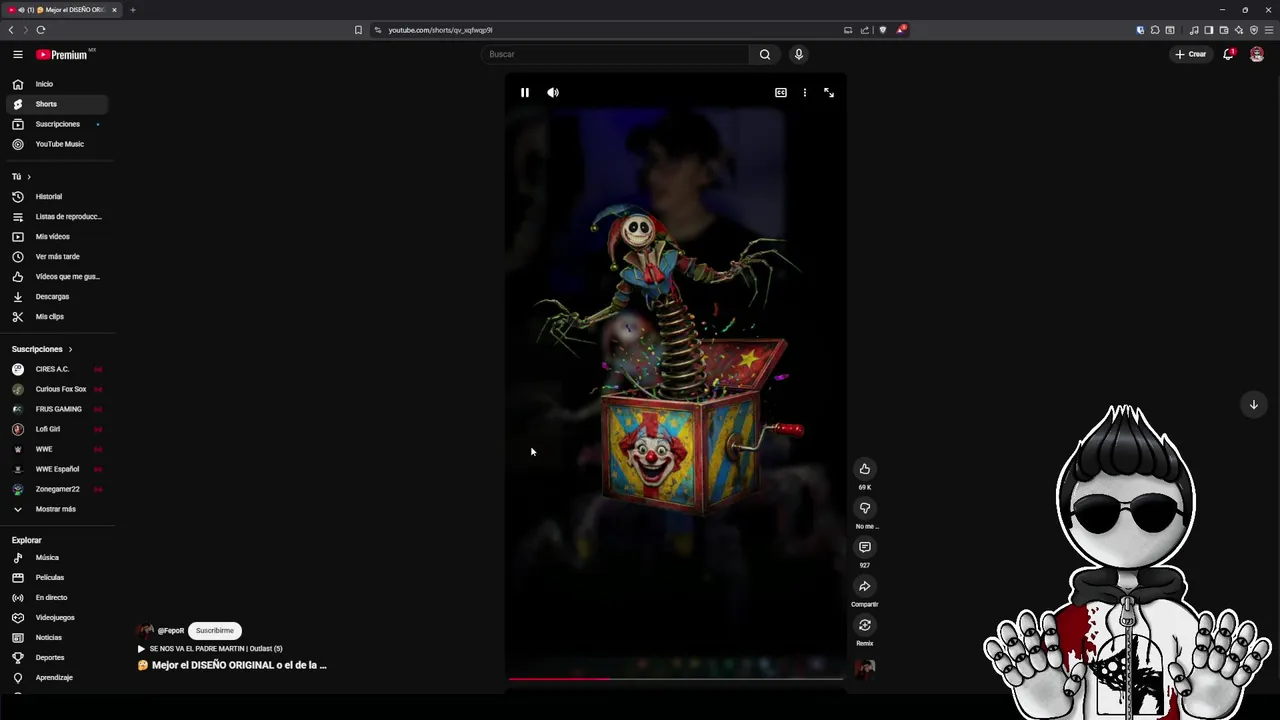This screenshot has height=720, width=1280.
Task: Open the Brave shields icon
Action: tap(882, 30)
